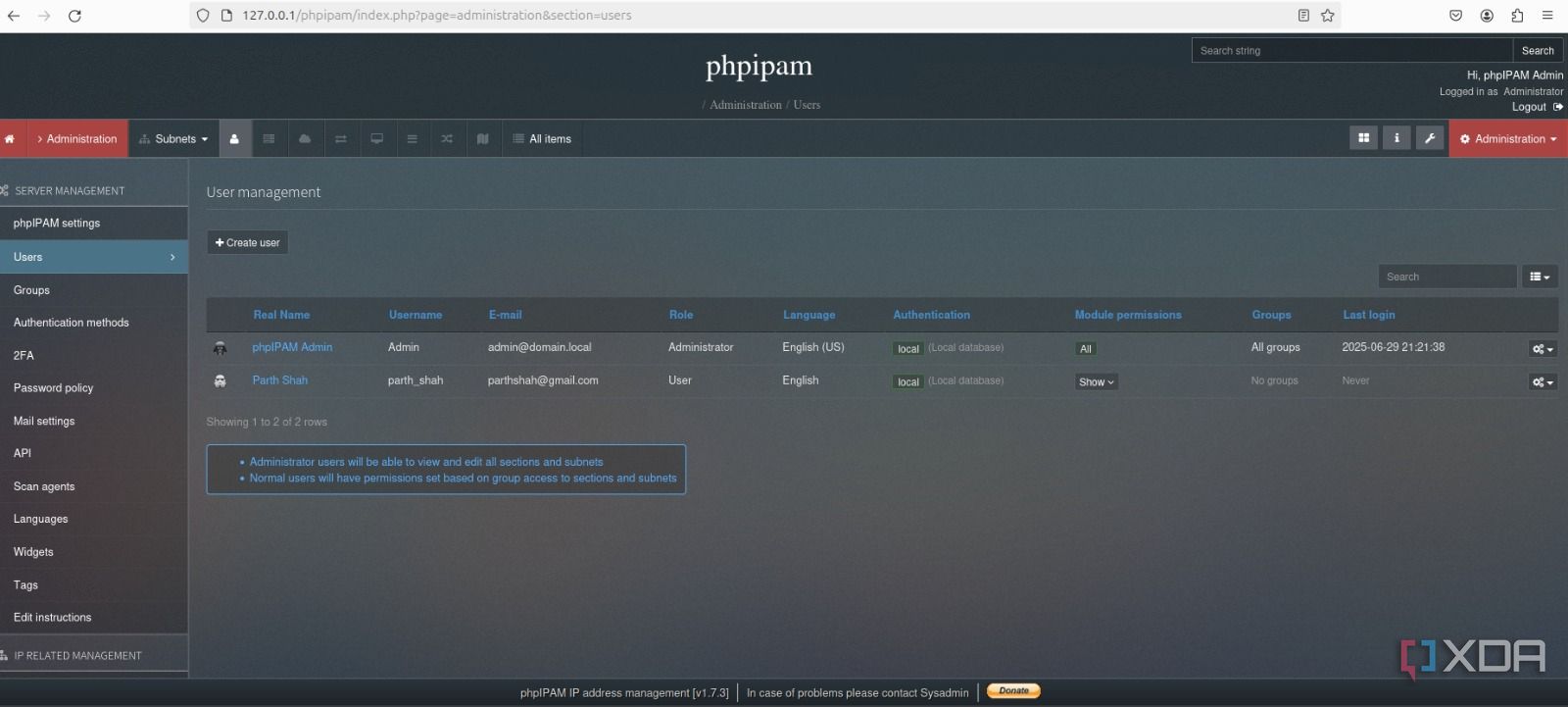This screenshot has width=1568, height=707.
Task: Select All items in the navbar
Action: coord(542,139)
